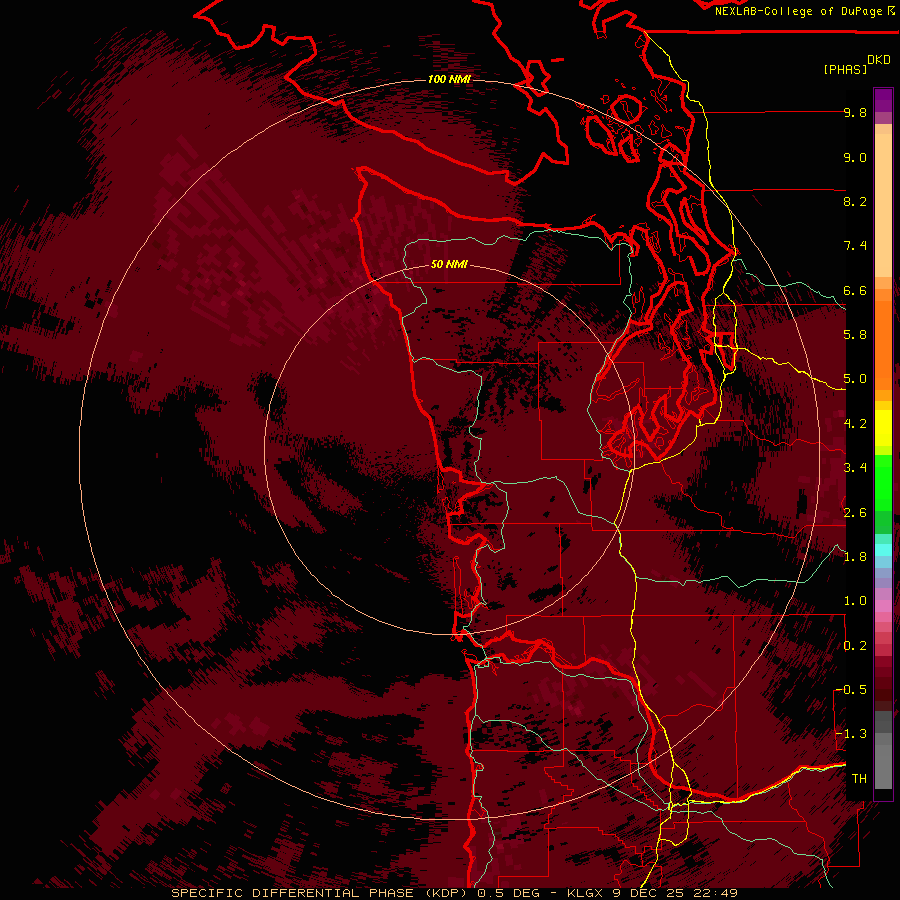The height and width of the screenshot is (900, 900).
Task: Pick the 6.6 scale value
Action: pos(855,290)
